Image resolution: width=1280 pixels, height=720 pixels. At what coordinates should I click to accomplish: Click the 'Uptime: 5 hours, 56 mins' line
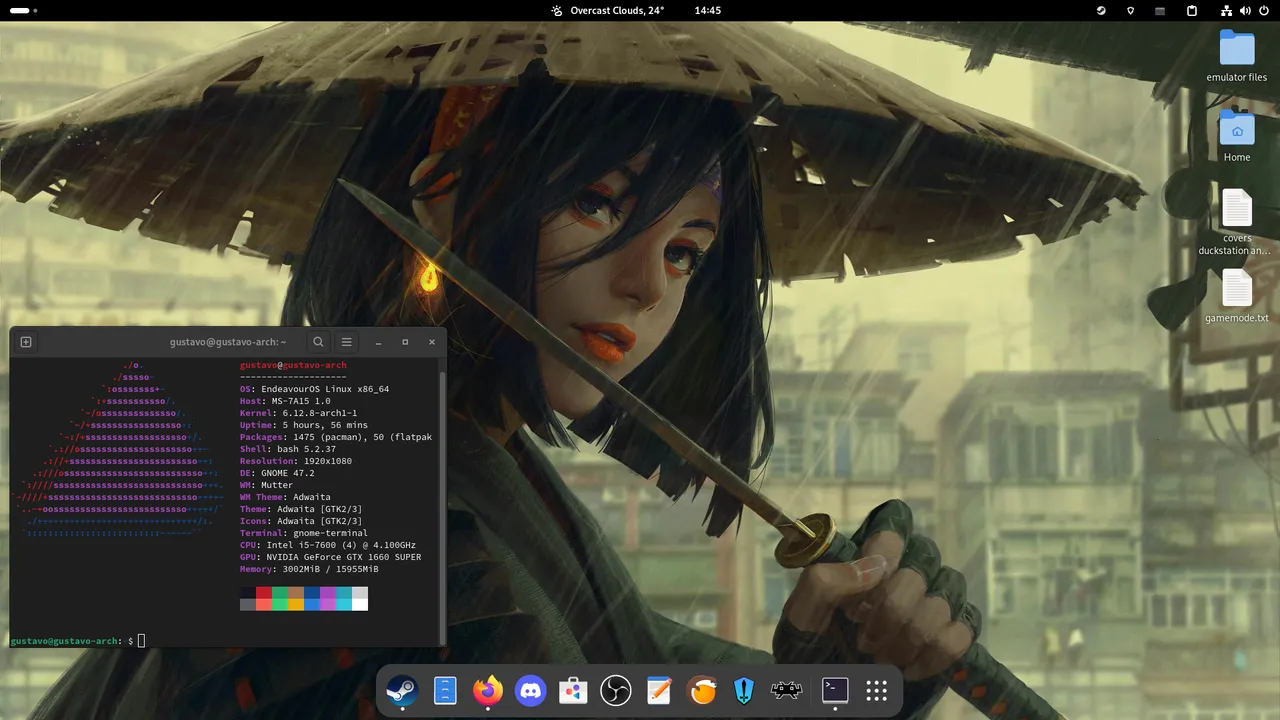coord(304,425)
